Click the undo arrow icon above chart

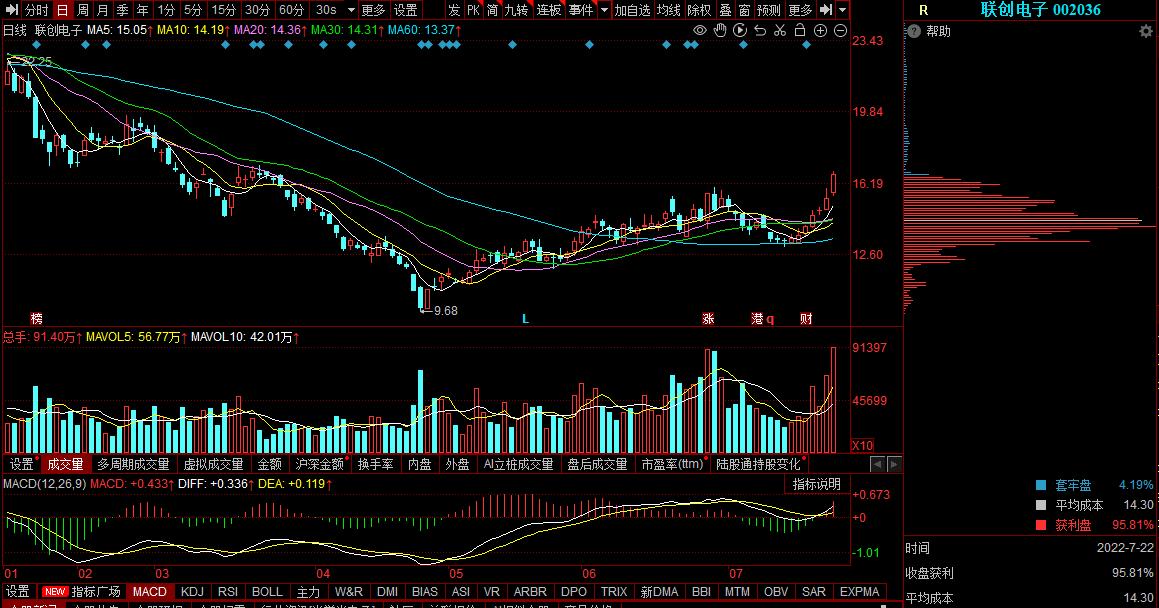[x=760, y=30]
